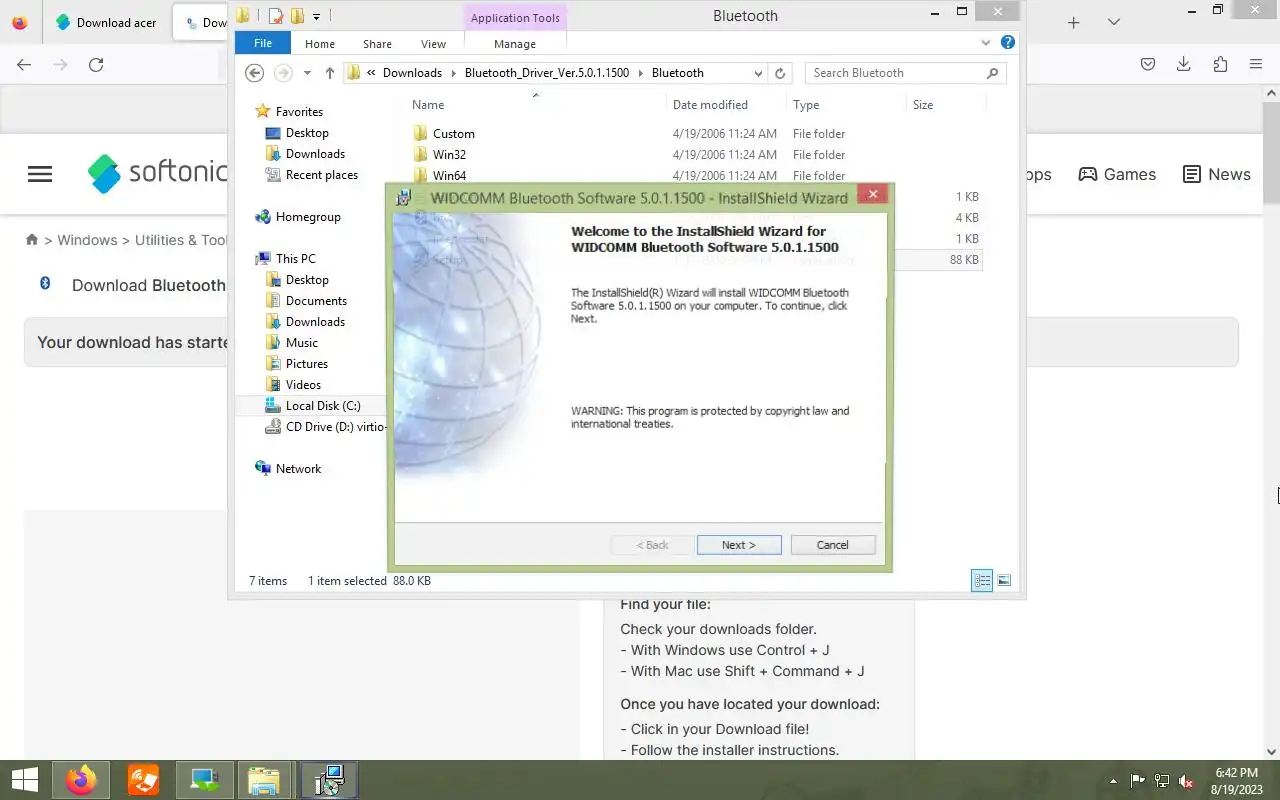
Task: Switch to Large icons view icon
Action: [x=1004, y=580]
